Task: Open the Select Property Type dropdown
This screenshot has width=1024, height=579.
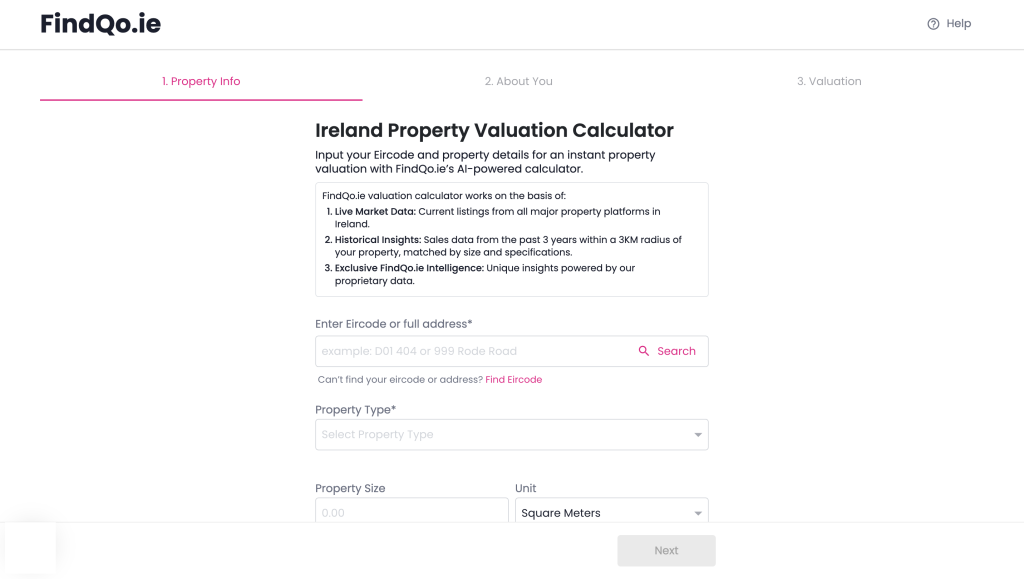Action: tap(511, 435)
